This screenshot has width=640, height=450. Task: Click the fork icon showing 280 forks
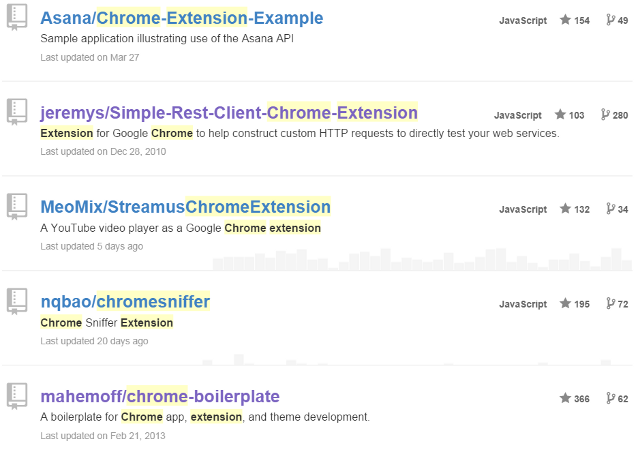click(605, 114)
